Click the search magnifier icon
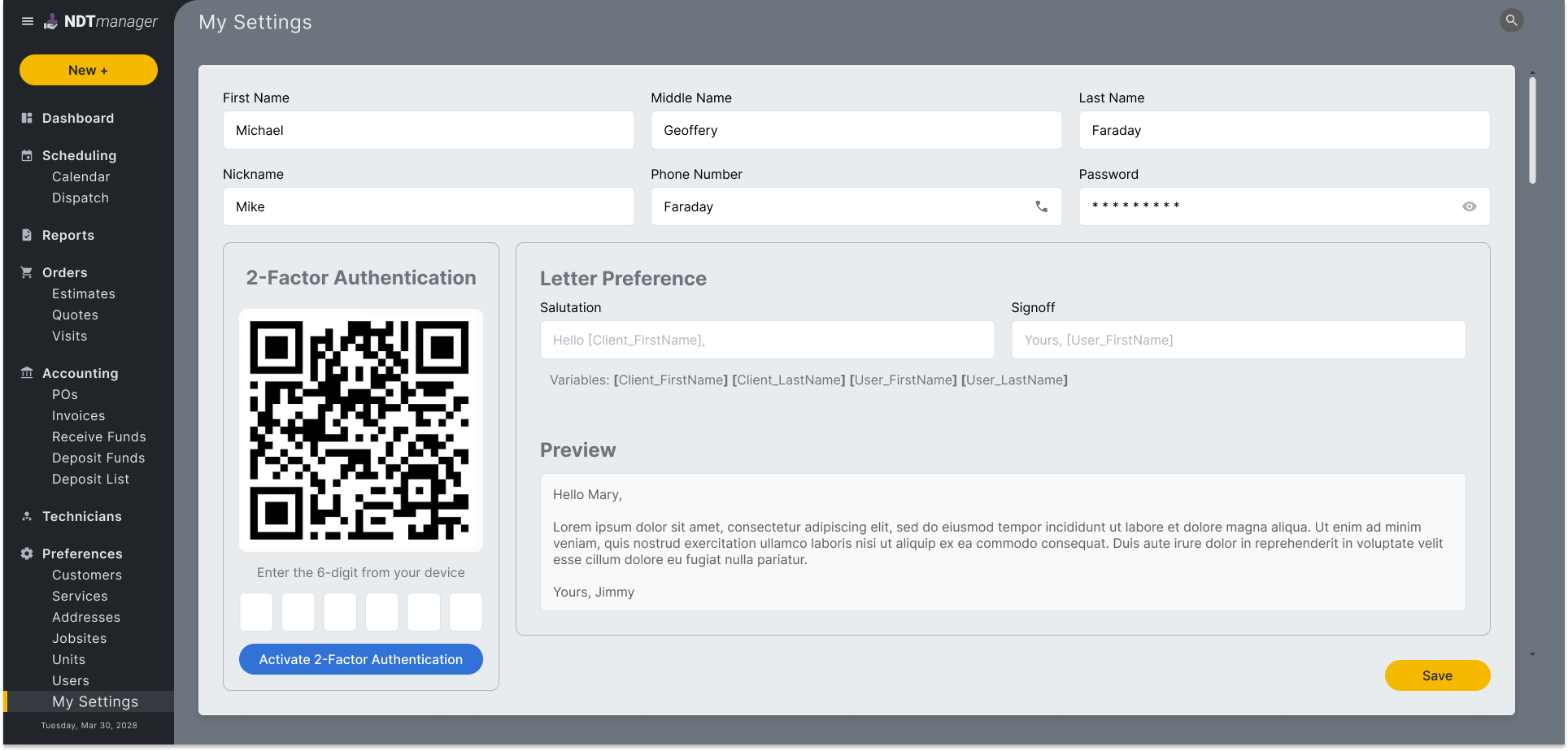This screenshot has width=1568, height=751. 1511,20
